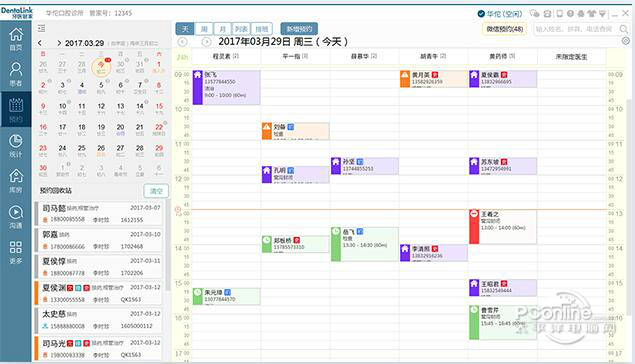The height and width of the screenshot is (364, 635).
Task: Toggle the 24h time display
Action: pos(182,57)
